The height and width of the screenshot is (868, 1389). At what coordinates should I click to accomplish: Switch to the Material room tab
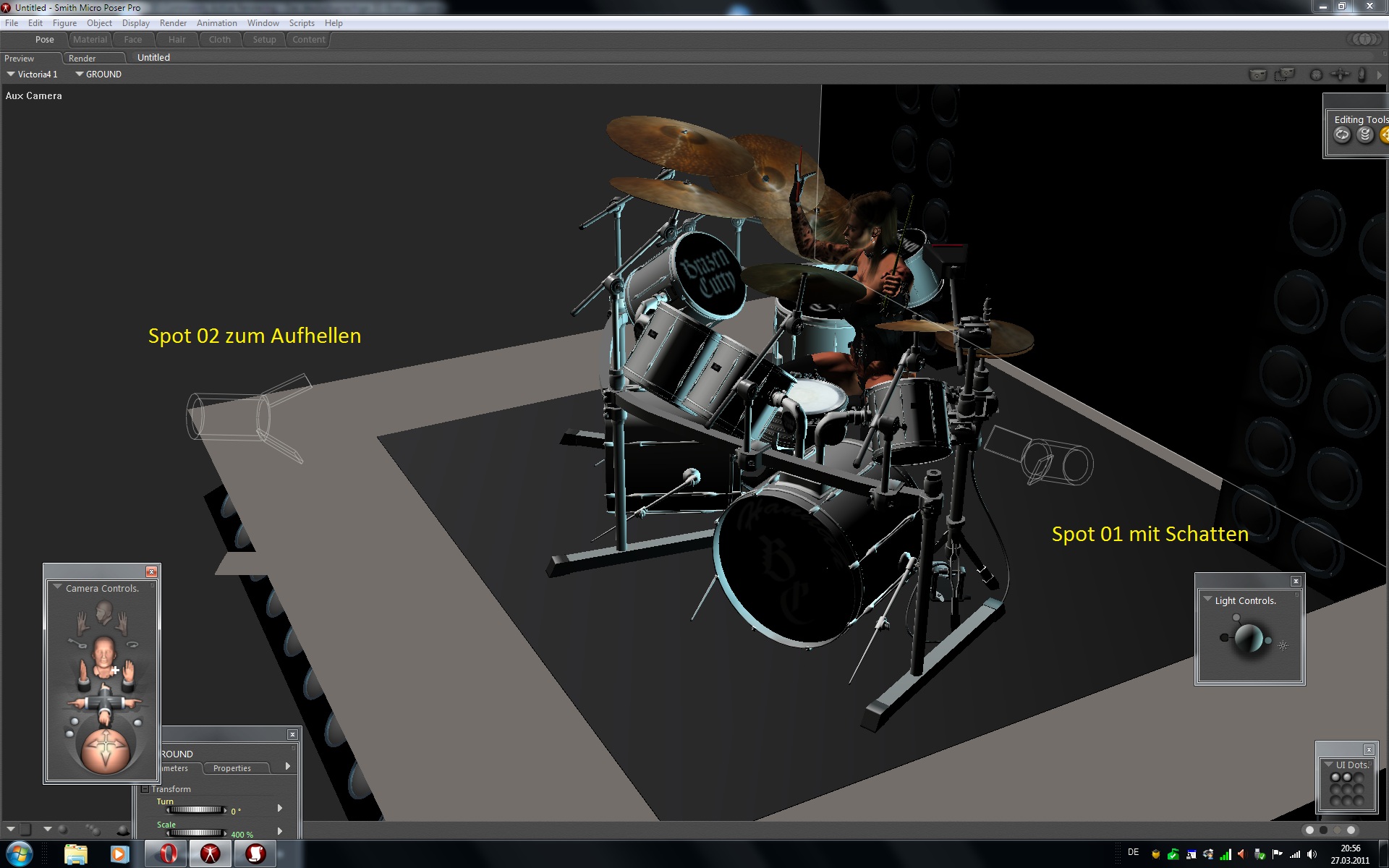point(90,40)
